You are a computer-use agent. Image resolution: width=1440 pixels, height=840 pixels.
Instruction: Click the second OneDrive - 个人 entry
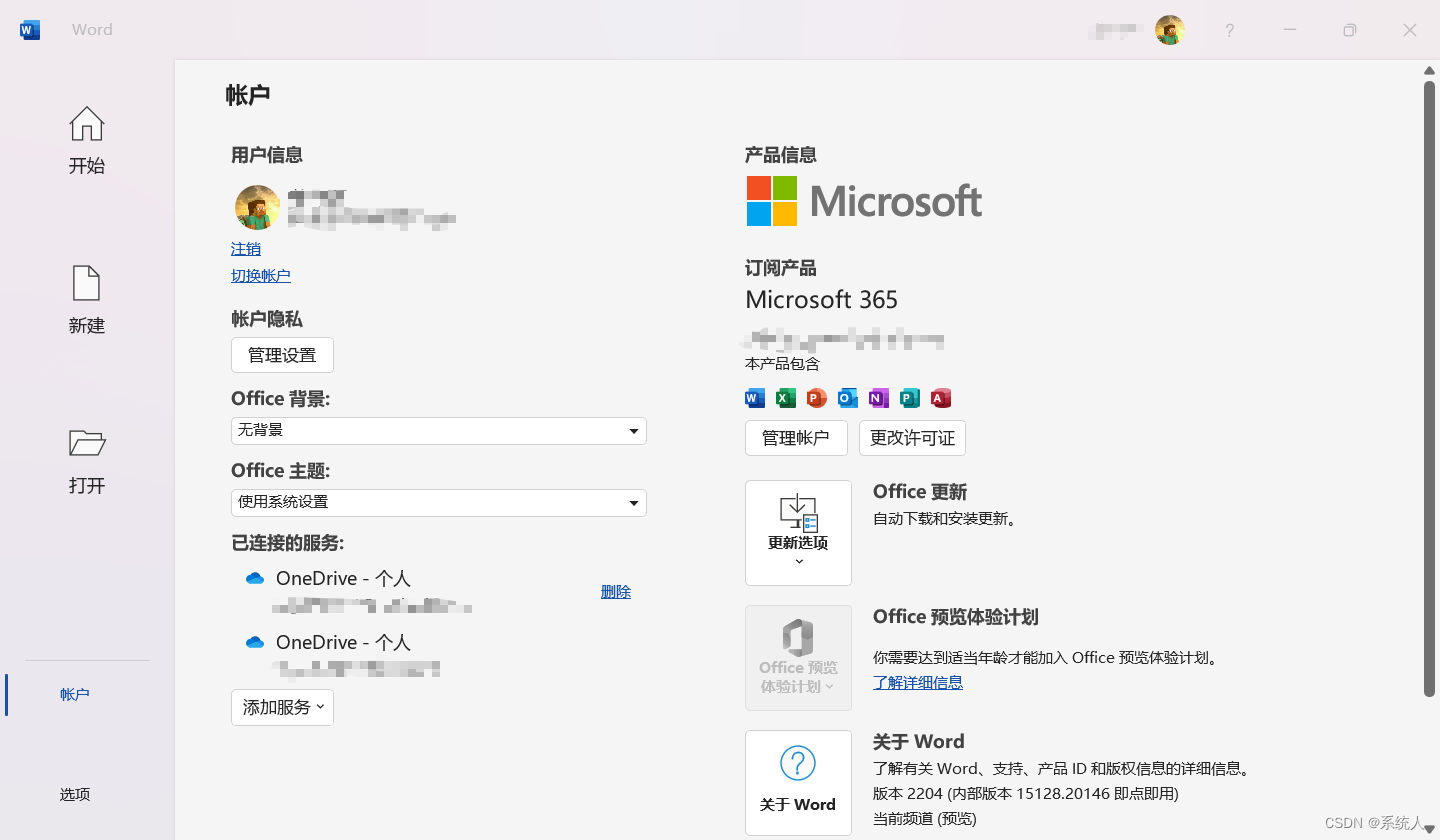(343, 643)
